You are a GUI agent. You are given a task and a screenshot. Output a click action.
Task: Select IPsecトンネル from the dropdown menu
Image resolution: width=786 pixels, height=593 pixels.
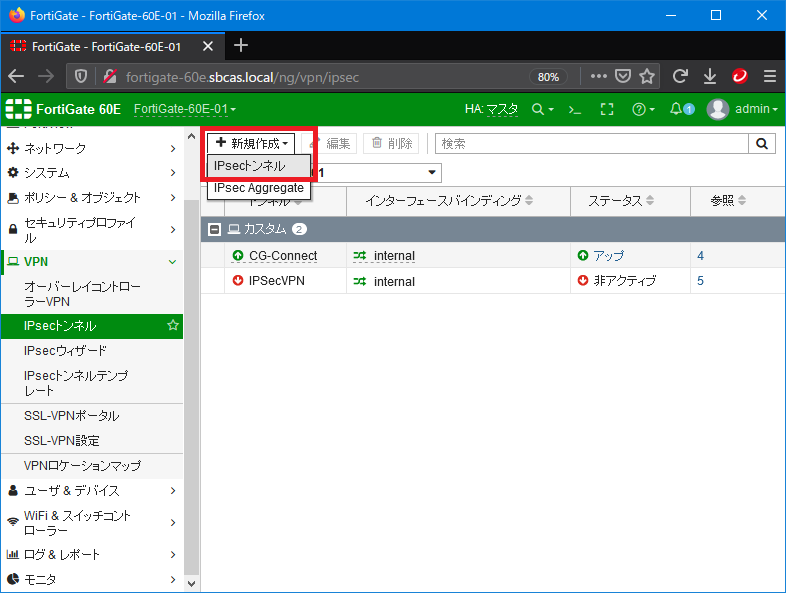pyautogui.click(x=259, y=166)
